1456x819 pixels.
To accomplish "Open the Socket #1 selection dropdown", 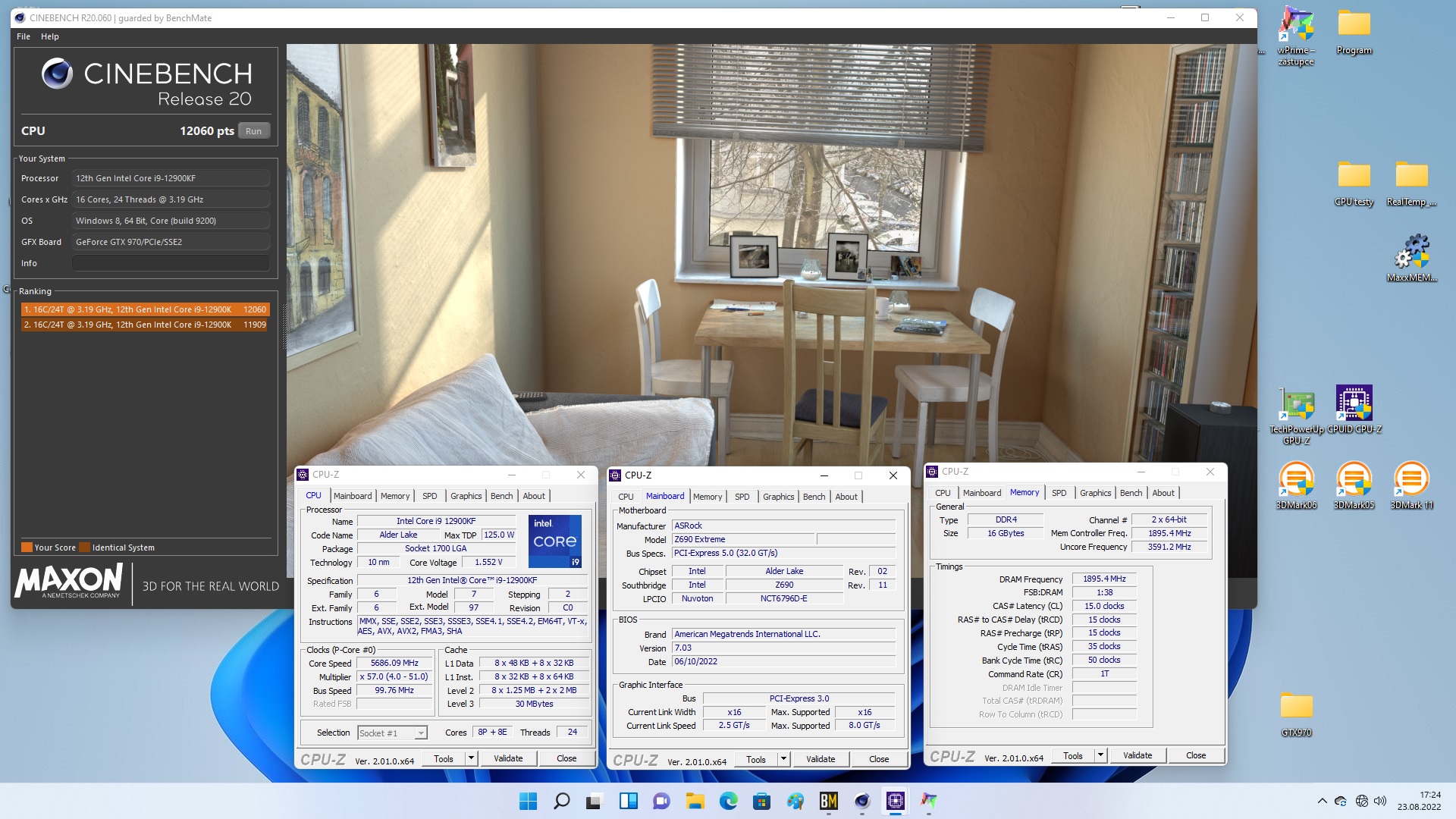I will click(x=393, y=733).
